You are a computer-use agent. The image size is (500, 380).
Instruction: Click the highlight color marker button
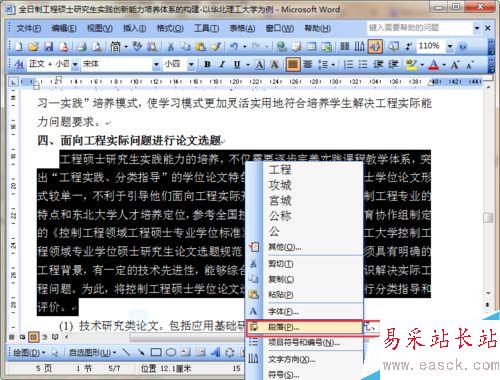[x=412, y=64]
